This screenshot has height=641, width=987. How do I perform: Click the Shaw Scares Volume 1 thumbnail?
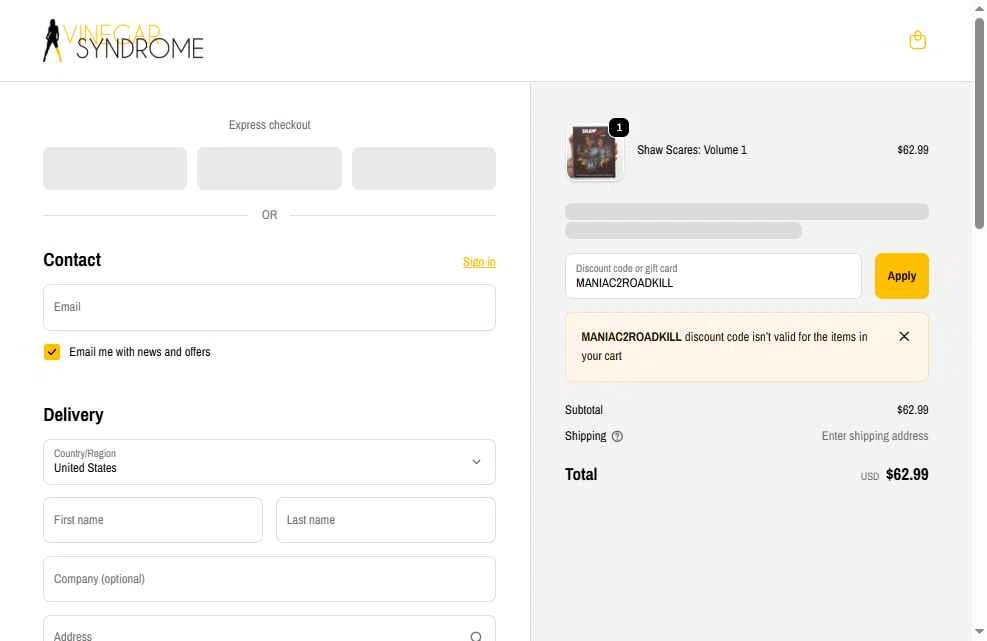[592, 152]
